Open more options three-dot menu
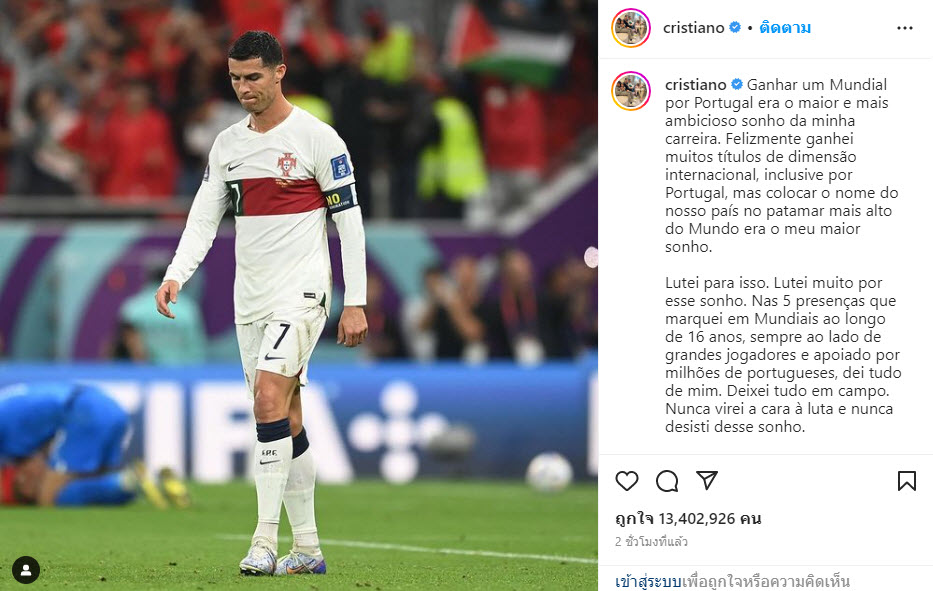The height and width of the screenshot is (591, 933). (x=905, y=28)
